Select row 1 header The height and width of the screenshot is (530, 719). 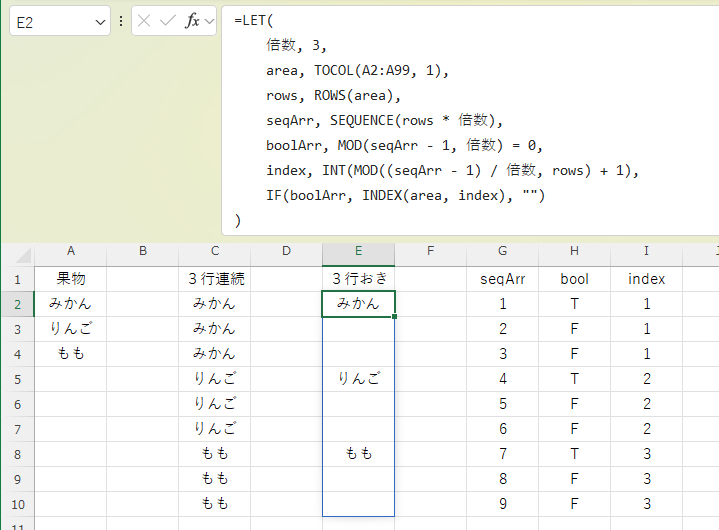17,279
